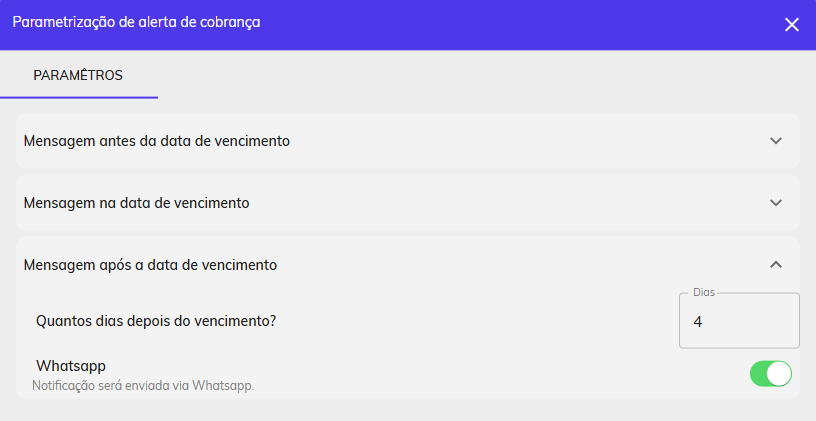Switch to the PARAMÊTROS tab
Viewport: 816px width, 421px height.
(x=78, y=75)
